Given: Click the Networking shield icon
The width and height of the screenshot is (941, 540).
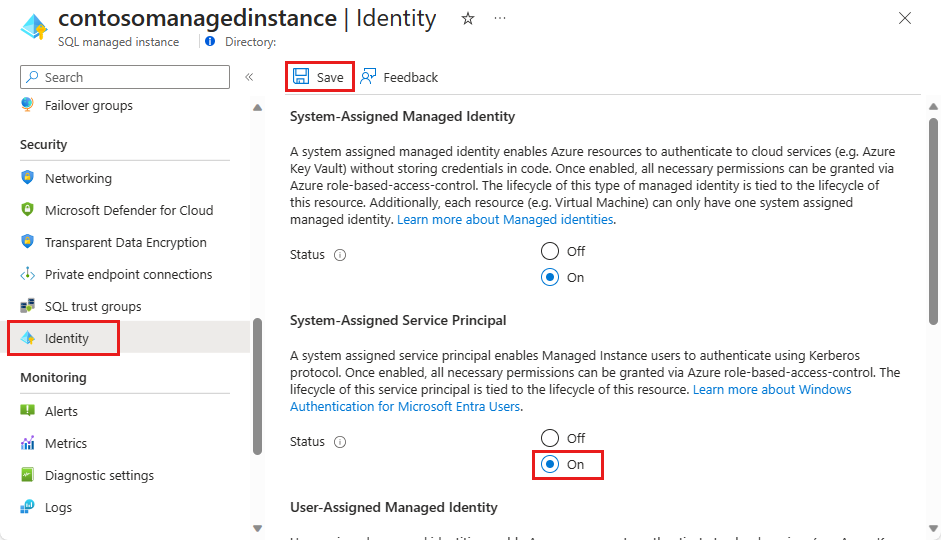Looking at the screenshot, I should point(27,178).
